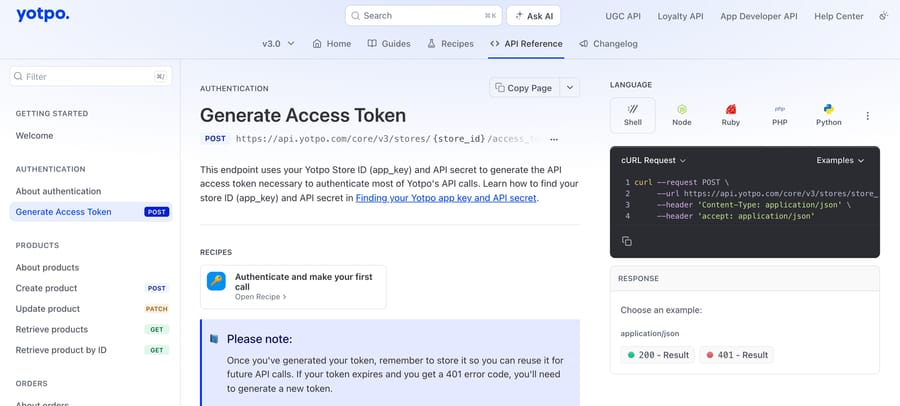Open Finding your Yotpo app key link
The image size is (900, 406).
[x=446, y=198]
